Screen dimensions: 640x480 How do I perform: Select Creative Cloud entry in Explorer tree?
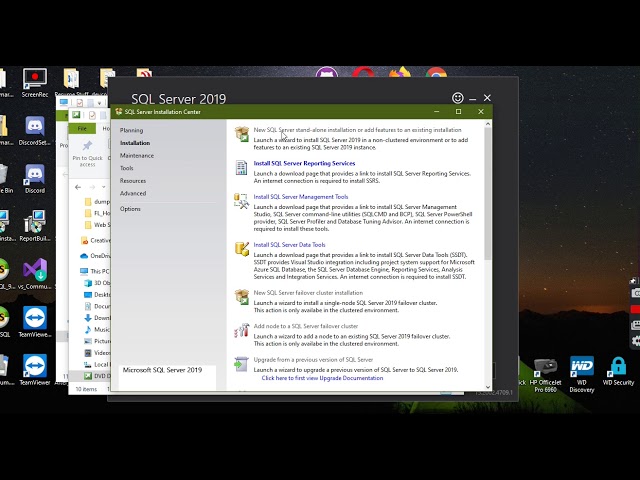(x=96, y=240)
